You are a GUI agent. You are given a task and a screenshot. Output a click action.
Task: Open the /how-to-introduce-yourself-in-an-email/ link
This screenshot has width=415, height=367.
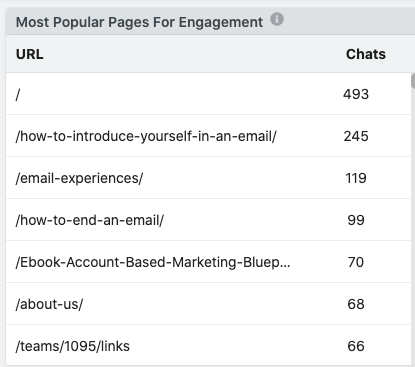point(146,136)
